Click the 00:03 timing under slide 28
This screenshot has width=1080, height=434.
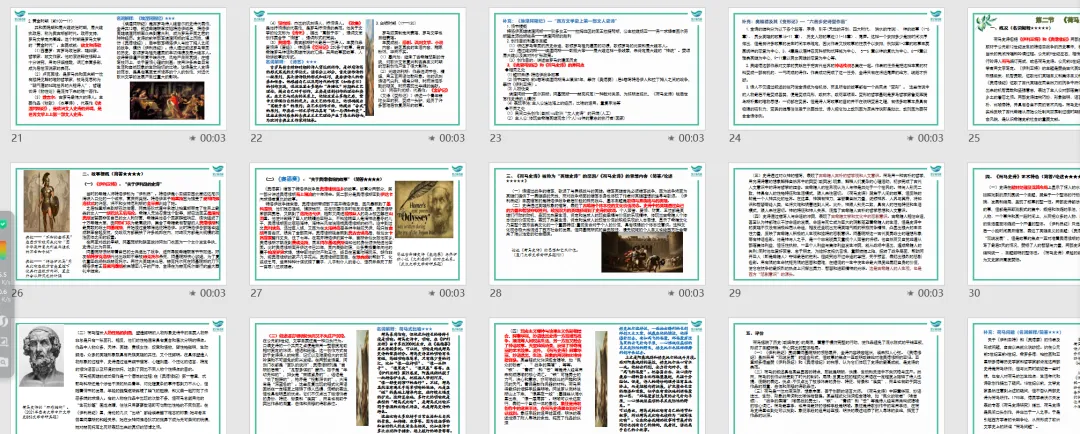coord(691,293)
